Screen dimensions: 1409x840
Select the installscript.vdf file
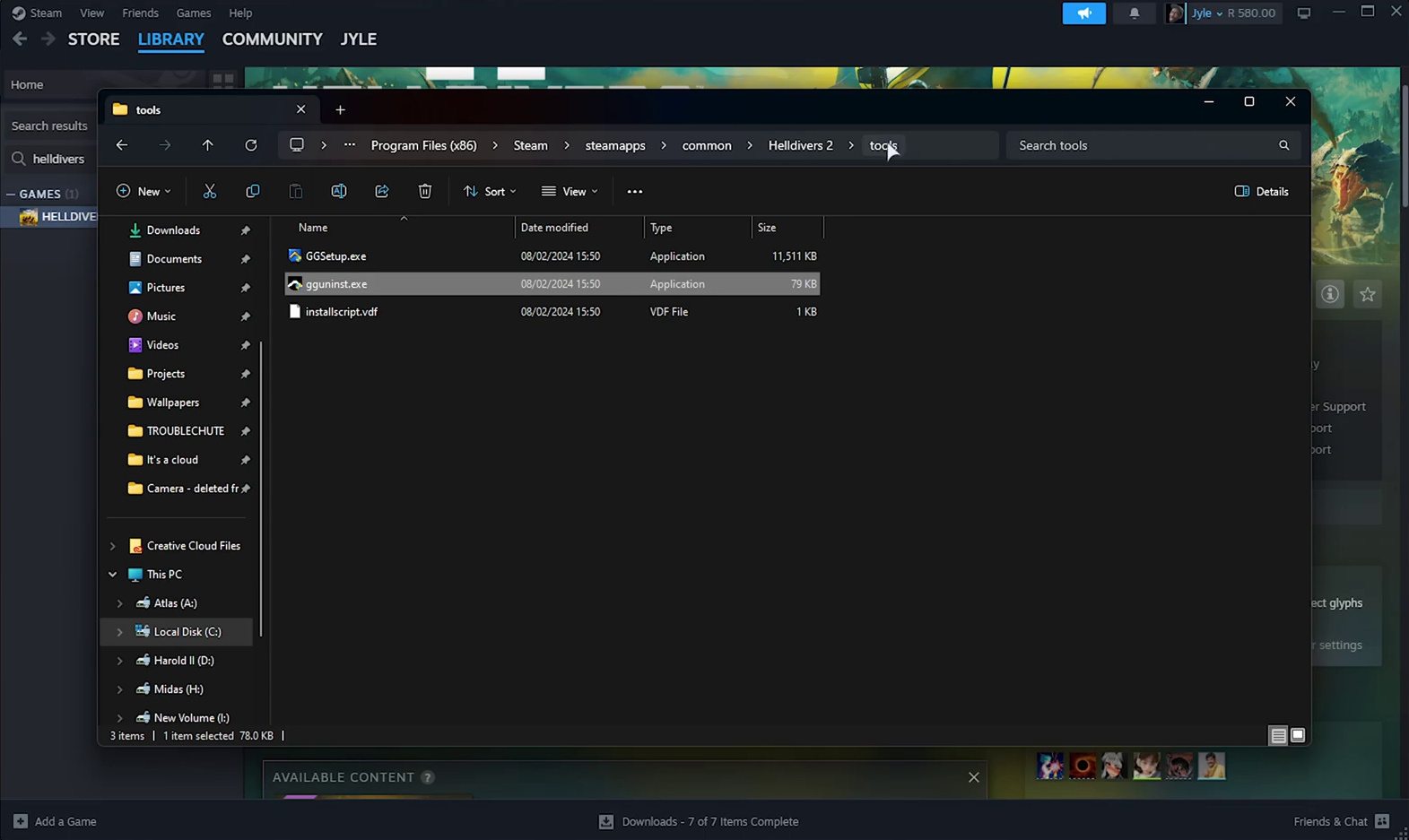[x=552, y=312]
